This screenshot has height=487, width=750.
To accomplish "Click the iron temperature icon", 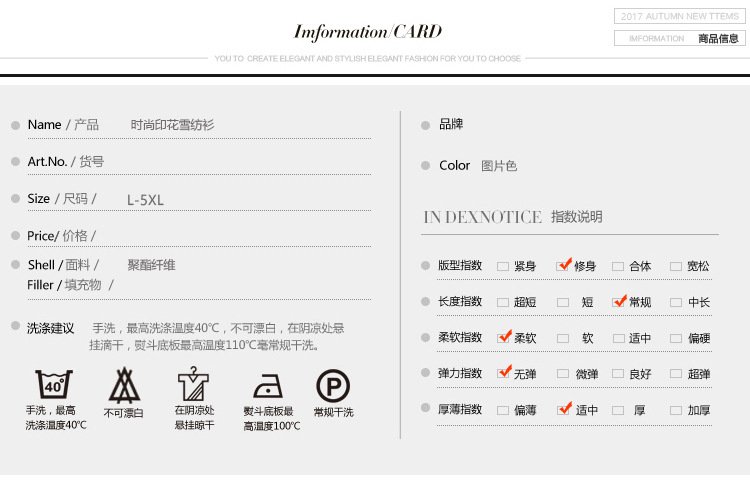I will point(268,386).
